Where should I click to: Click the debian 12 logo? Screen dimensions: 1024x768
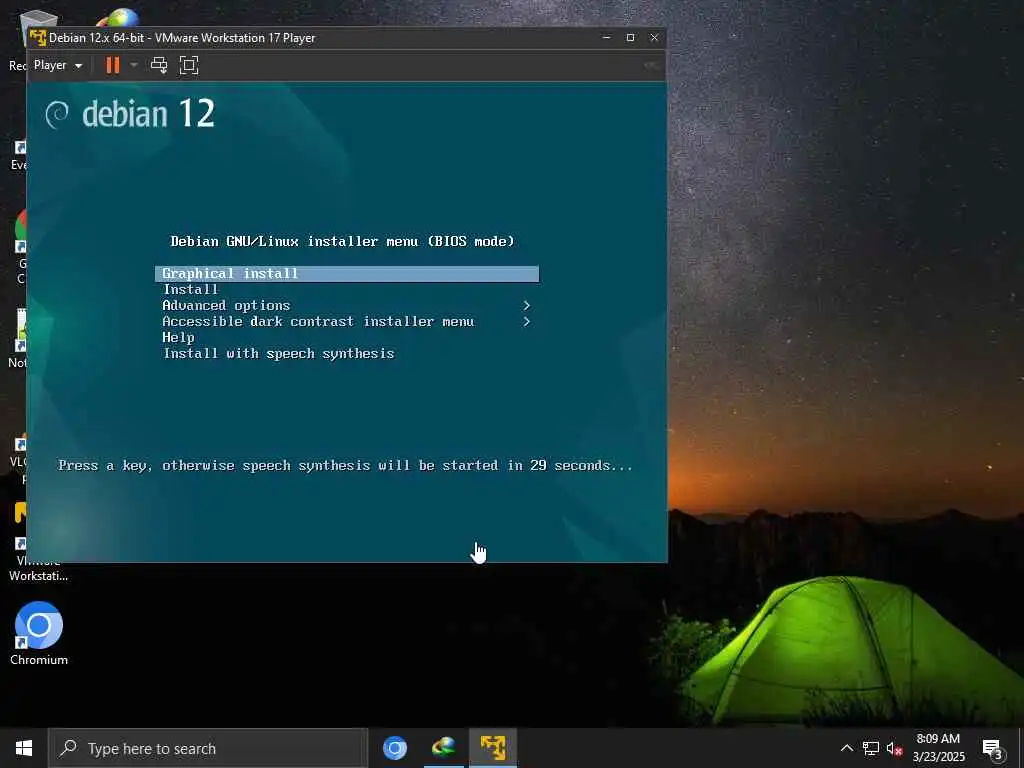point(130,114)
